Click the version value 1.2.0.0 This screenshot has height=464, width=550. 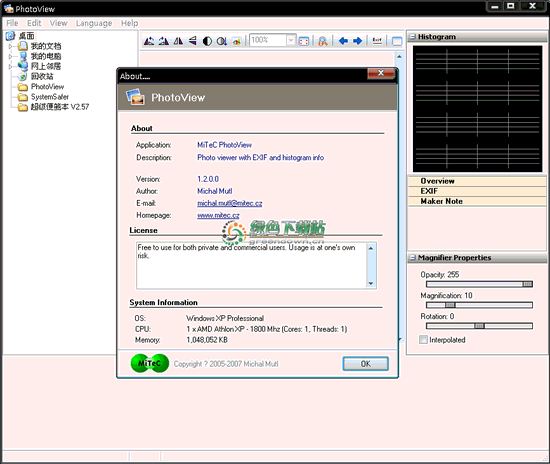(208, 179)
